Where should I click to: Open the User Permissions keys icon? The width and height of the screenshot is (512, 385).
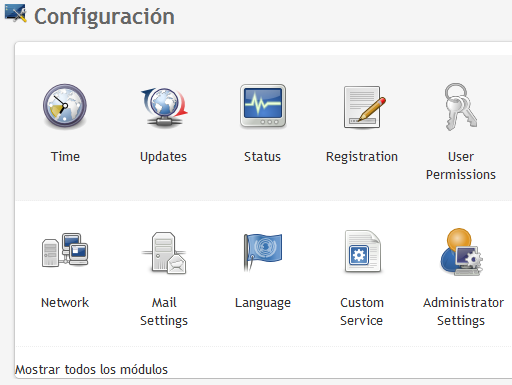(461, 107)
